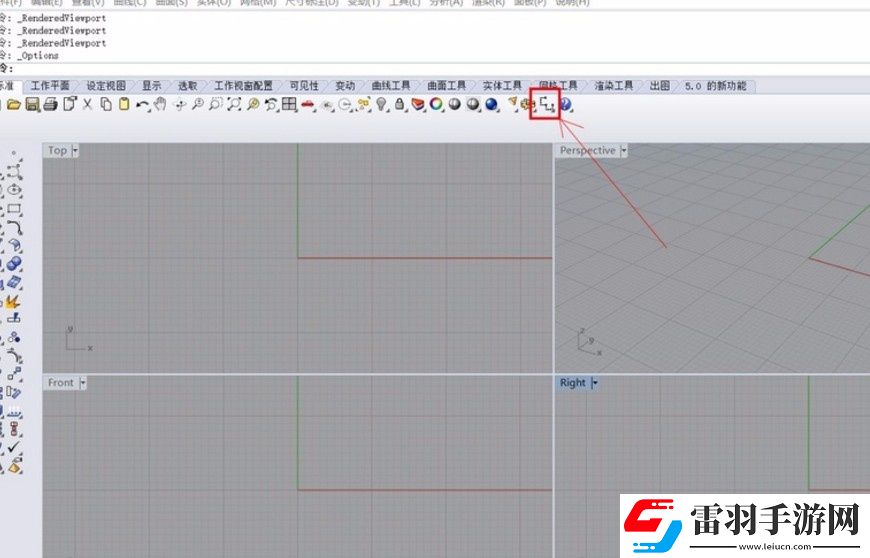
Task: Open the Right viewport dropdown arrow
Action: [x=594, y=383]
